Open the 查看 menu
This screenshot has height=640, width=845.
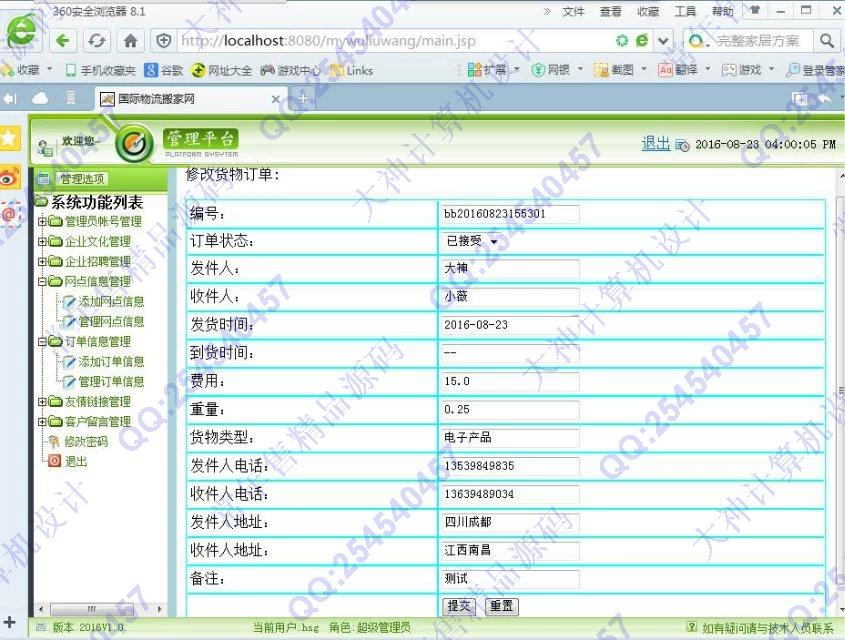[x=611, y=11]
